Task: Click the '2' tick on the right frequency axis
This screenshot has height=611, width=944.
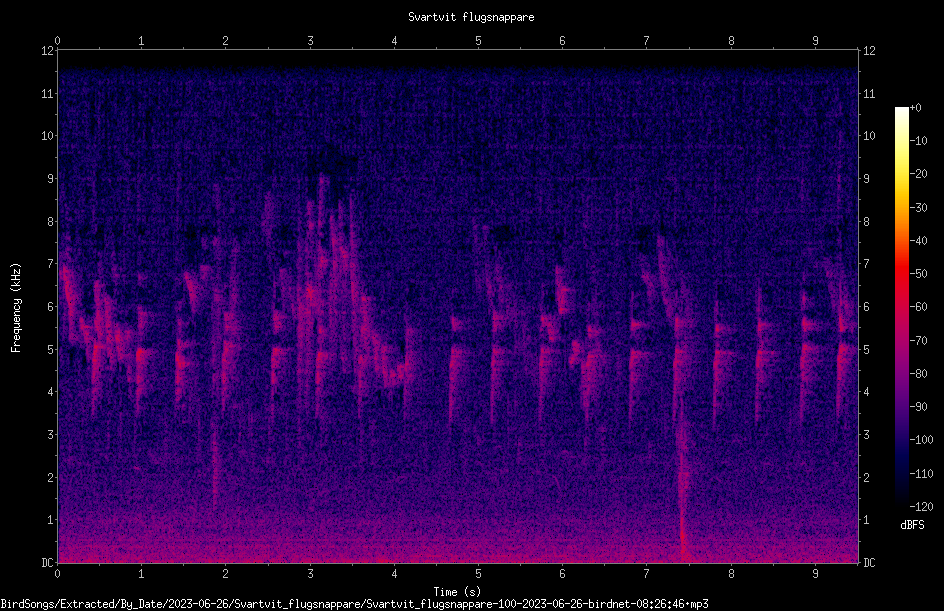Action: [x=866, y=477]
